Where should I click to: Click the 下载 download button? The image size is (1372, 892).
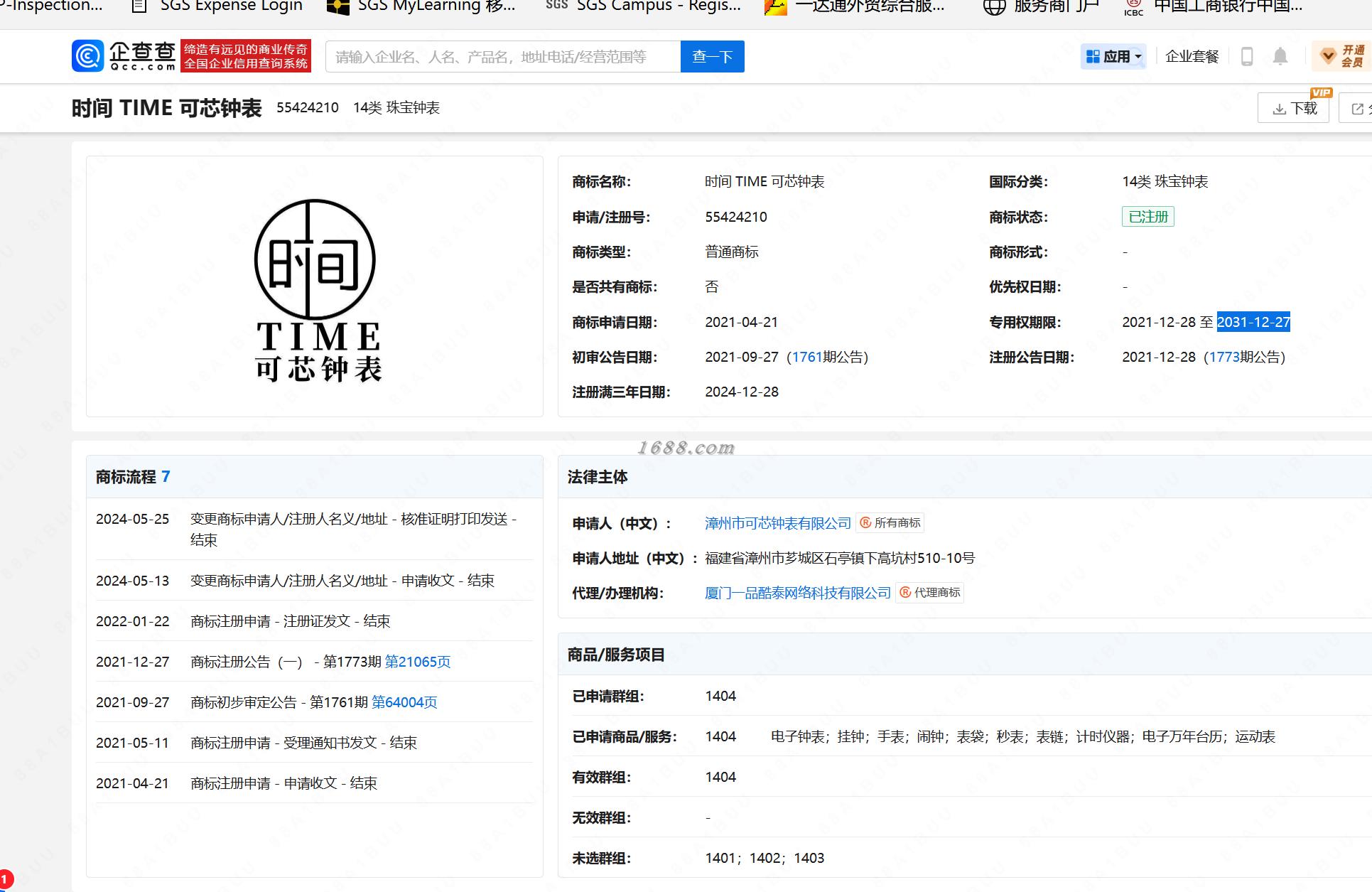pos(1294,109)
